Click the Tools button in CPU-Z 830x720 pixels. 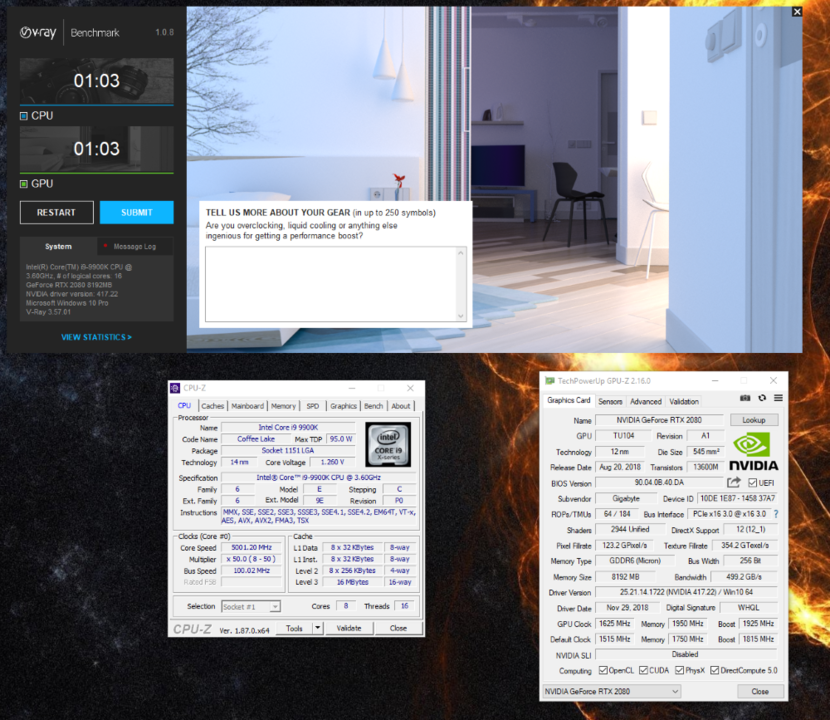294,628
